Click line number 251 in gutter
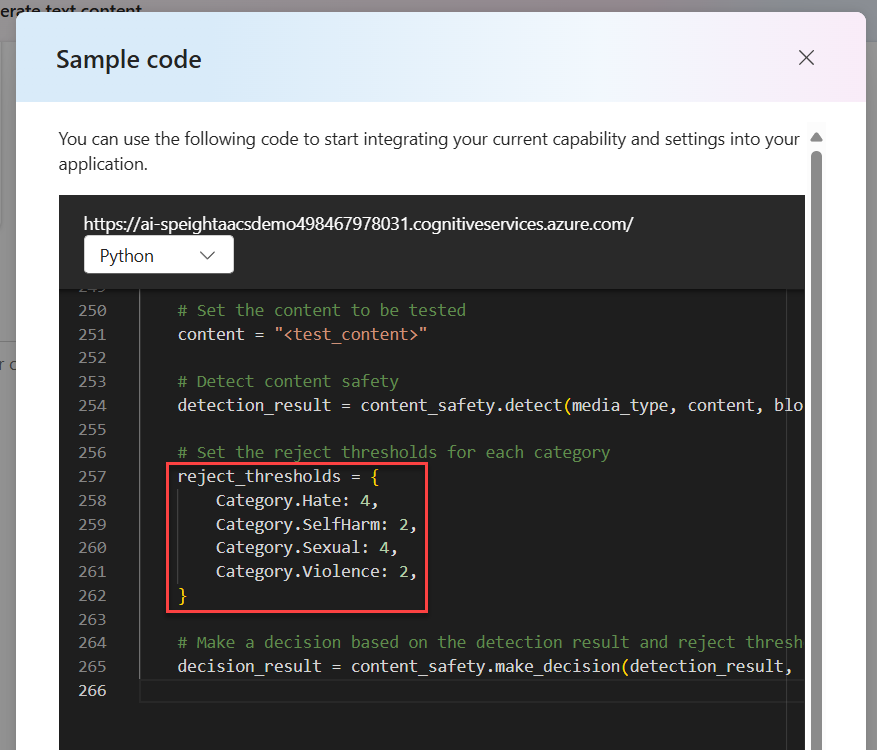This screenshot has height=750, width=877. tap(92, 334)
